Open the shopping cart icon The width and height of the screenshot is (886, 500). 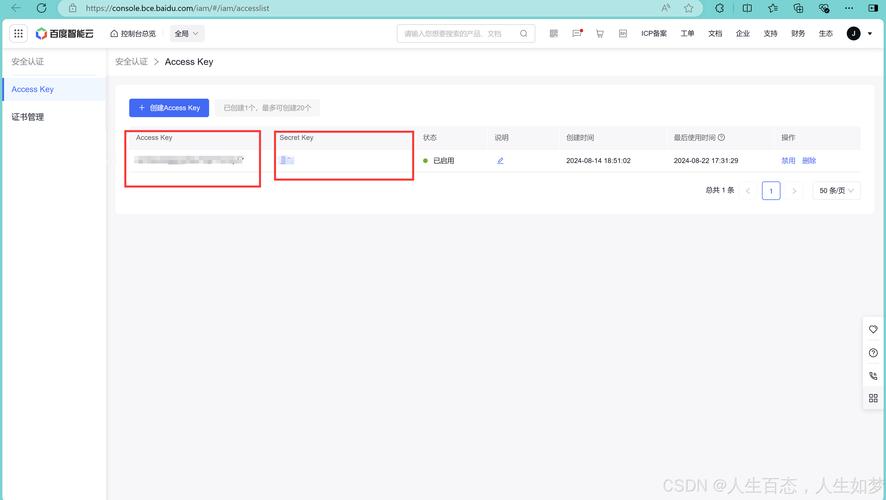[x=600, y=33]
